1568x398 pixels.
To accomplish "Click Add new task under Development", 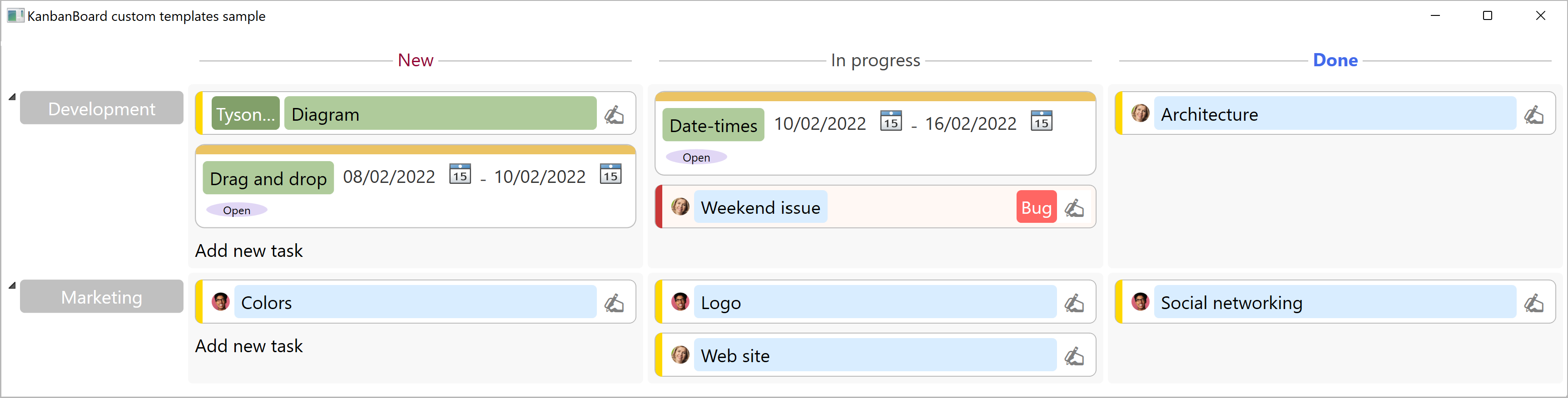I will pyautogui.click(x=249, y=250).
